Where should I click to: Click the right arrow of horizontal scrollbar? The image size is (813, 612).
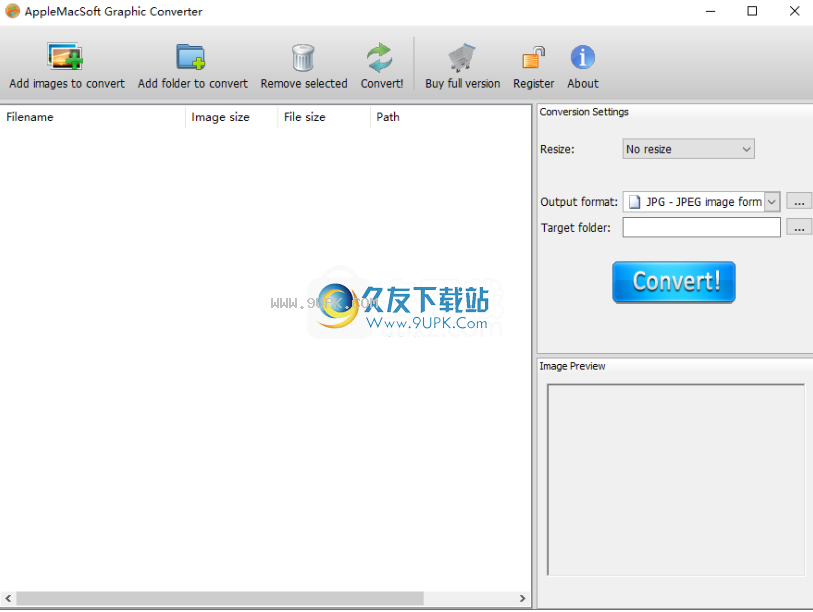(x=522, y=598)
